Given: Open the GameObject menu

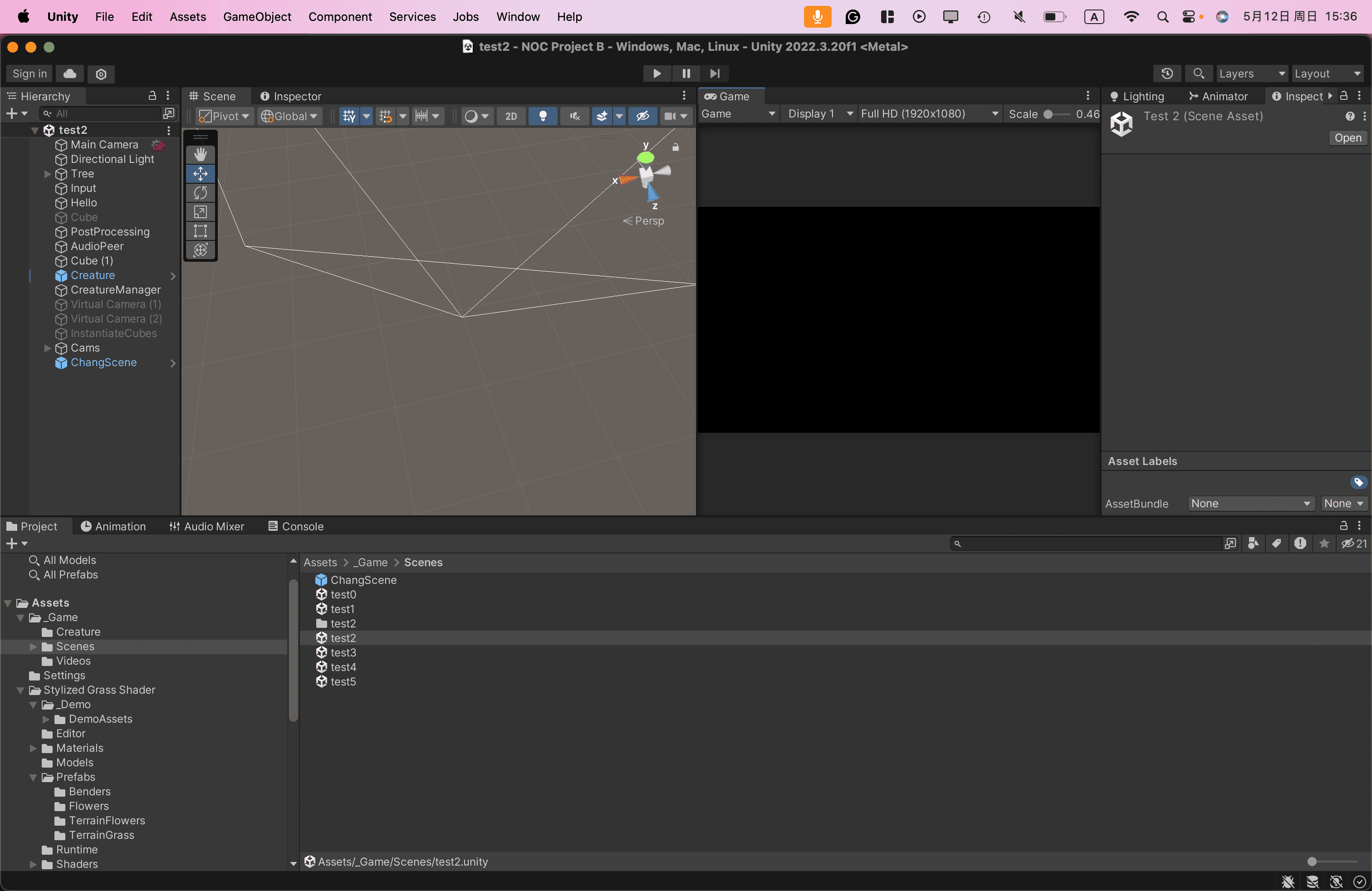Looking at the screenshot, I should 256,17.
